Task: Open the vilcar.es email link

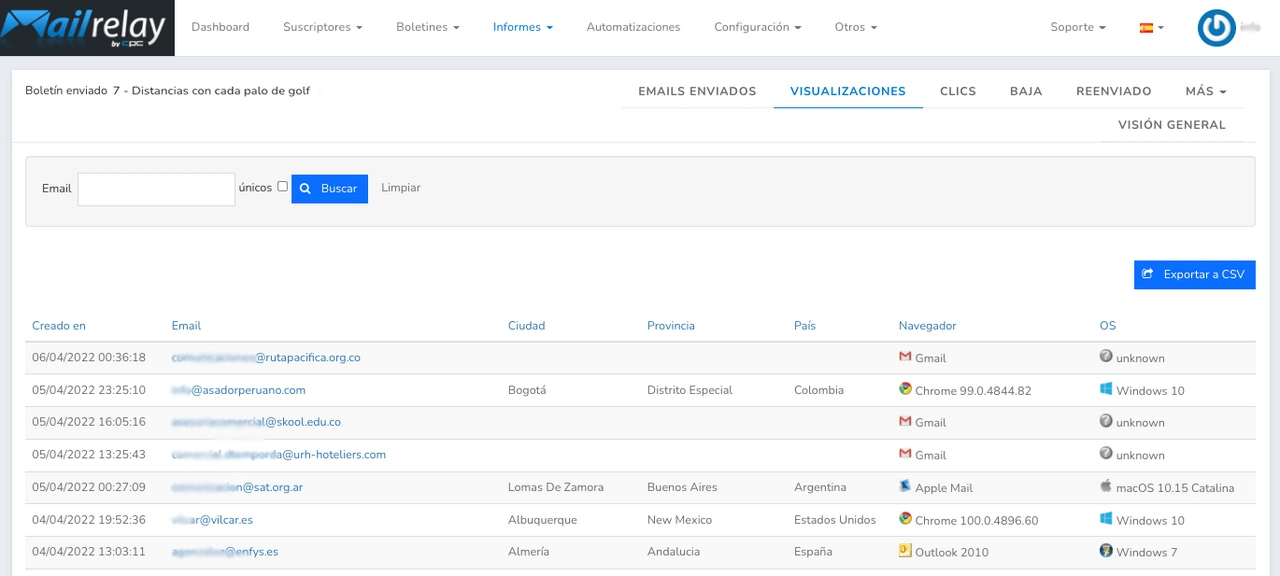Action: (212, 520)
